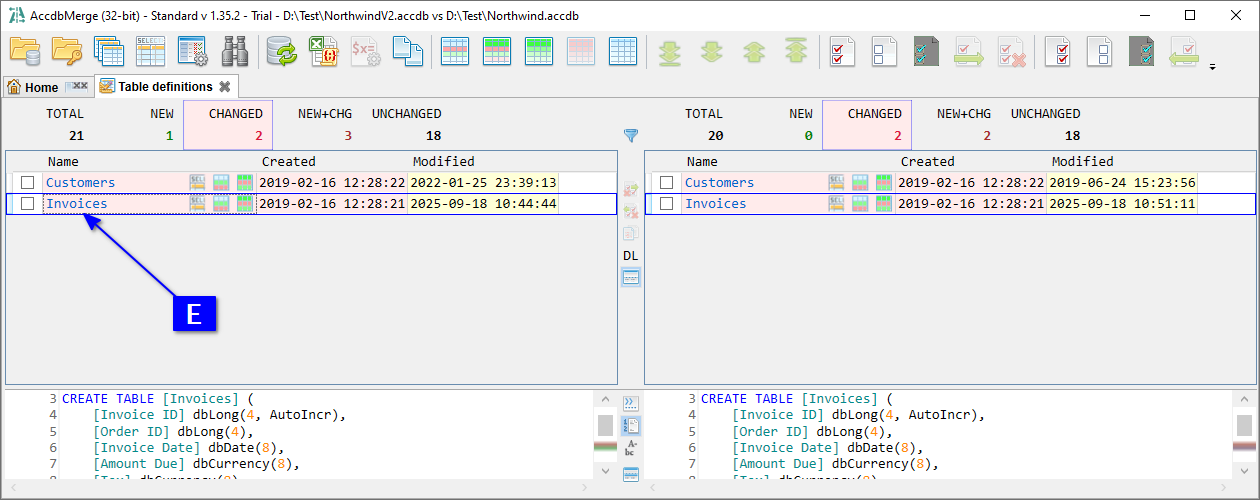
Task: Open the right panel Customers link
Action: (719, 183)
